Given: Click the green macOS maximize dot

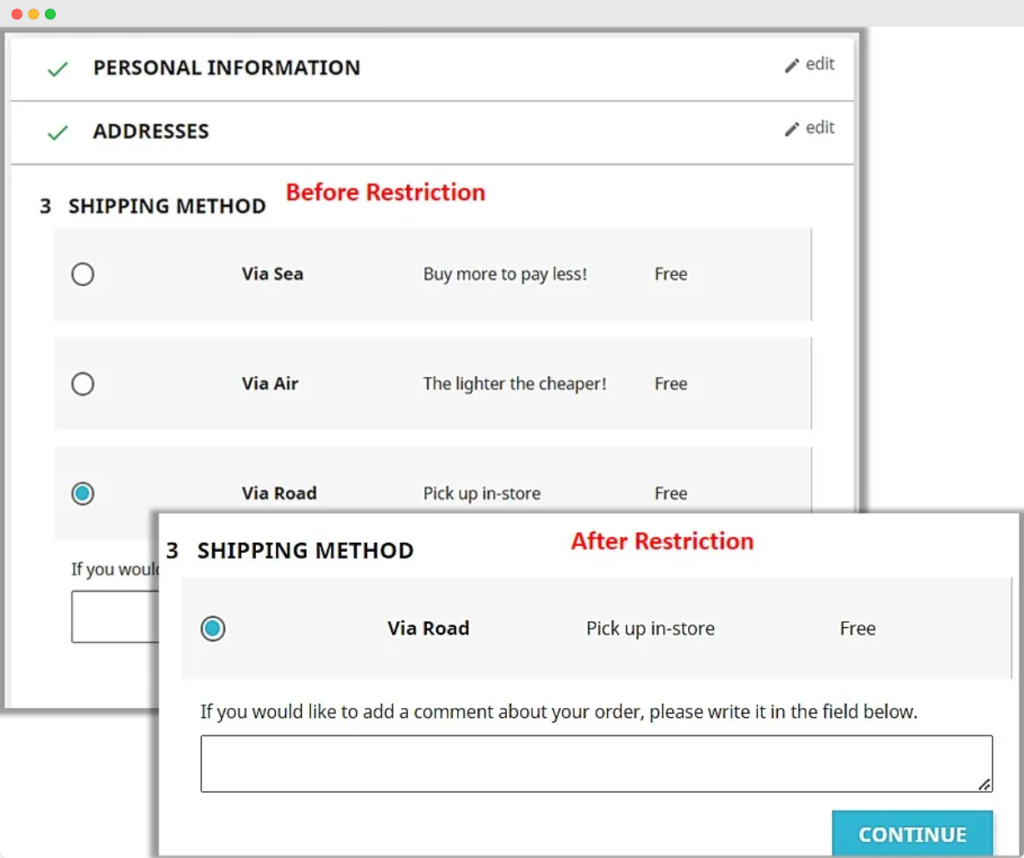Looking at the screenshot, I should (x=50, y=14).
